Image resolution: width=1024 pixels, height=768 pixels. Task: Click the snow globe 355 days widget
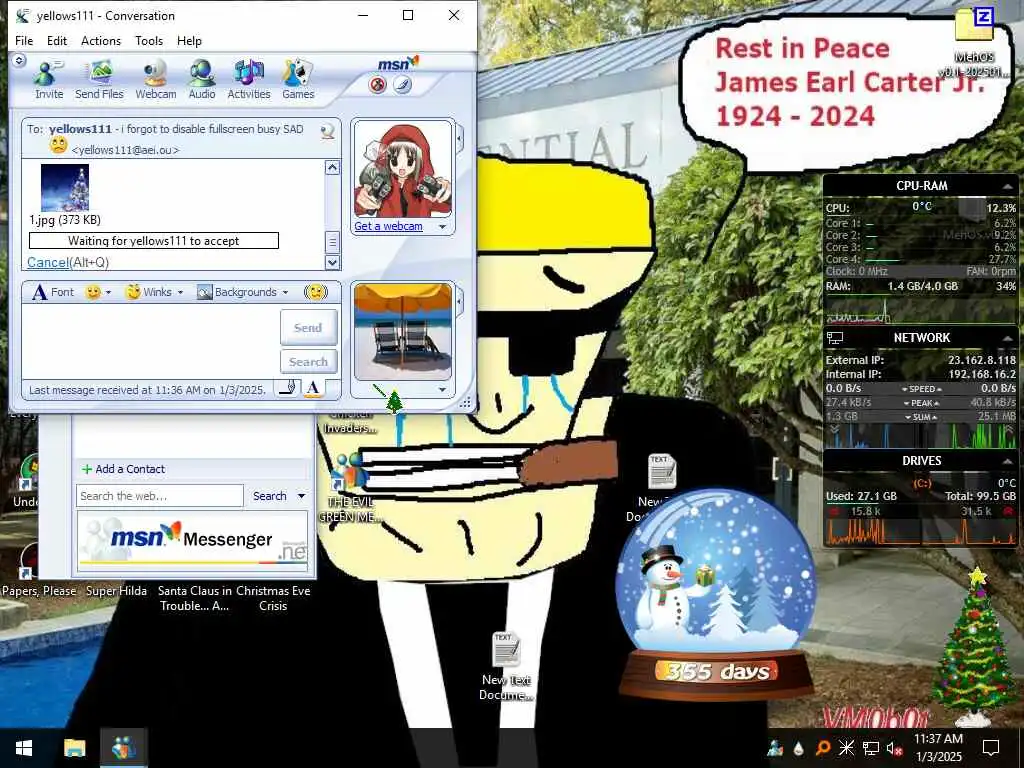tap(716, 594)
